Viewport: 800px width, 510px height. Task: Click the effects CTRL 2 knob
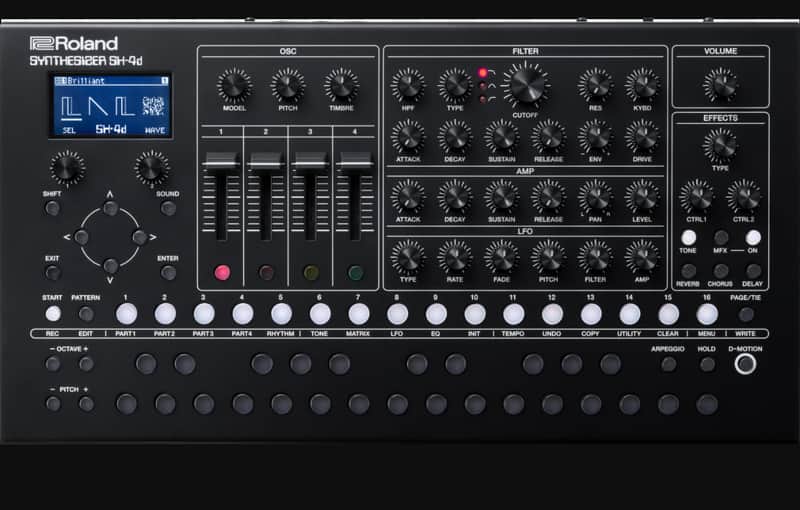(x=744, y=197)
